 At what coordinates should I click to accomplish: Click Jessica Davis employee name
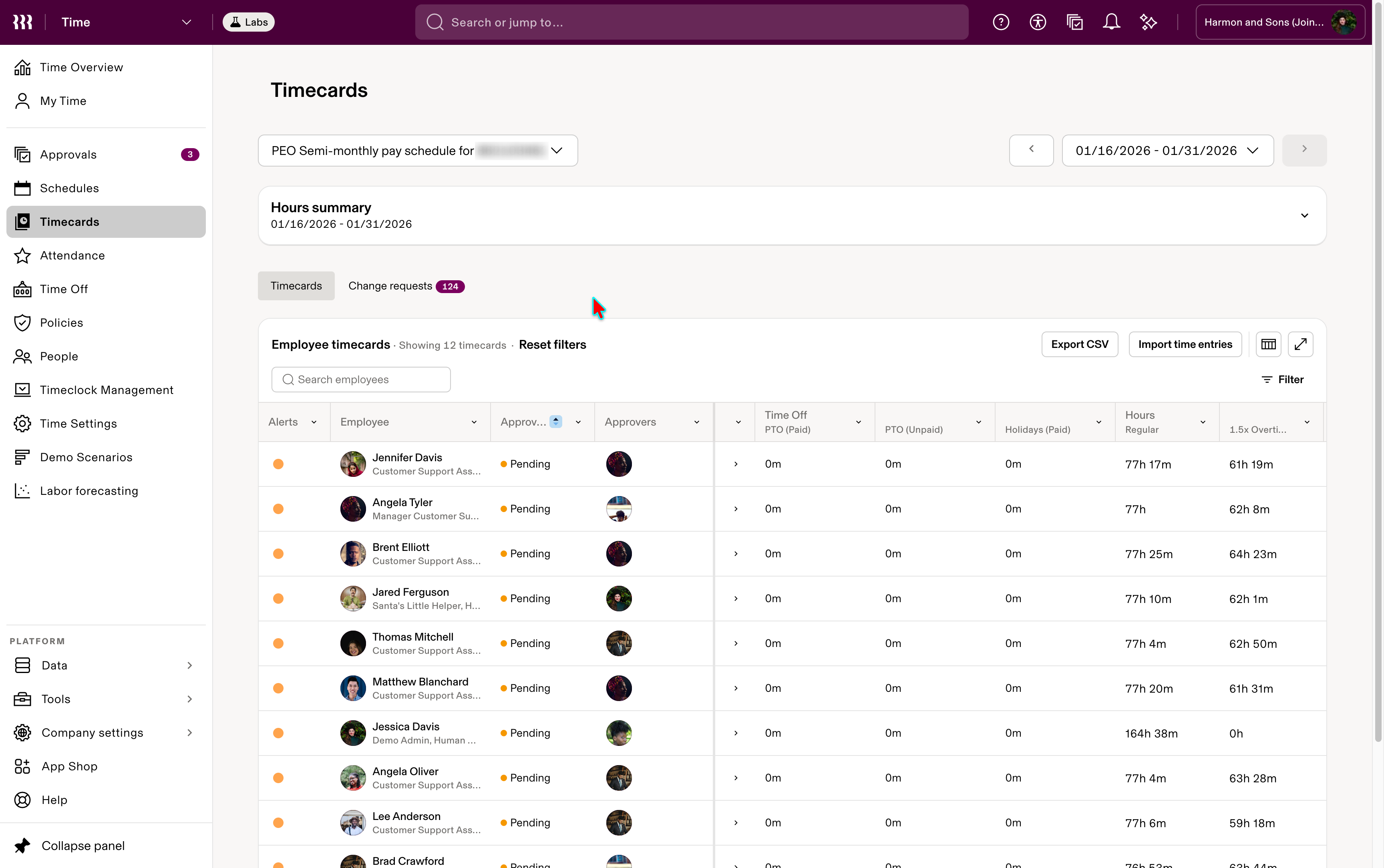(405, 726)
